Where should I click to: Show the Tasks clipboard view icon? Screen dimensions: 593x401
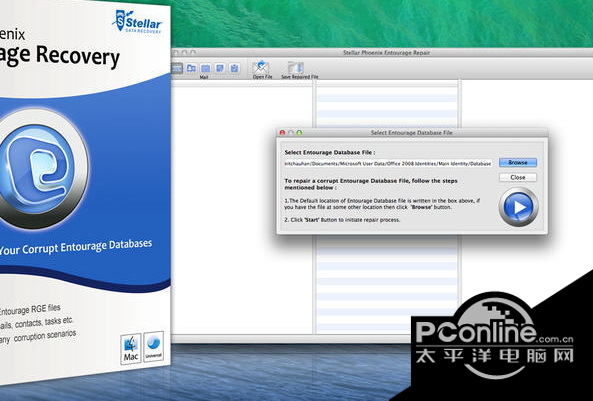[x=234, y=68]
